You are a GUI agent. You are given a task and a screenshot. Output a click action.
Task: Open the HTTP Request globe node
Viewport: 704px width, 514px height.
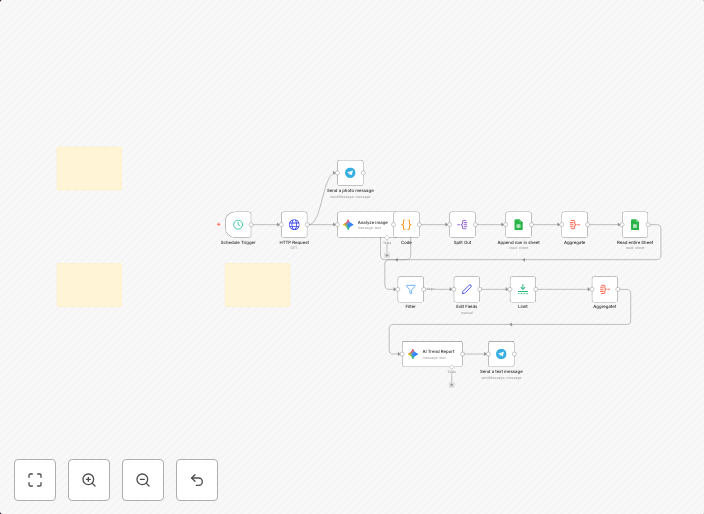click(294, 225)
